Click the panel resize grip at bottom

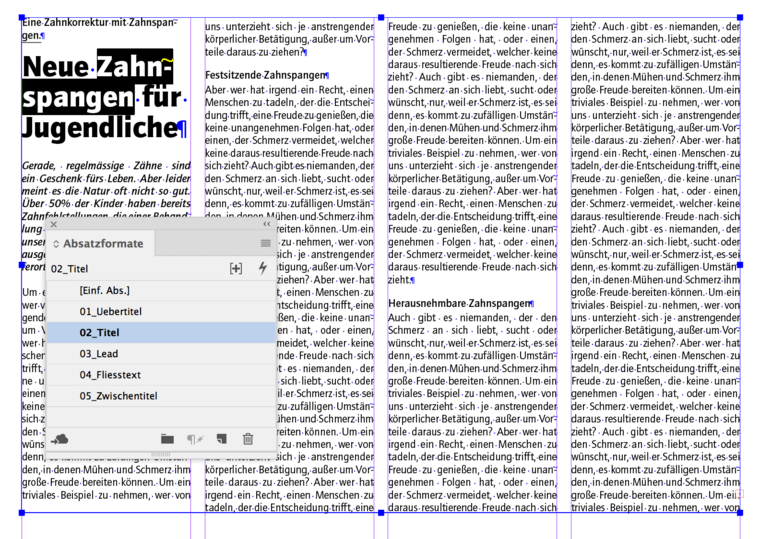click(x=161, y=455)
